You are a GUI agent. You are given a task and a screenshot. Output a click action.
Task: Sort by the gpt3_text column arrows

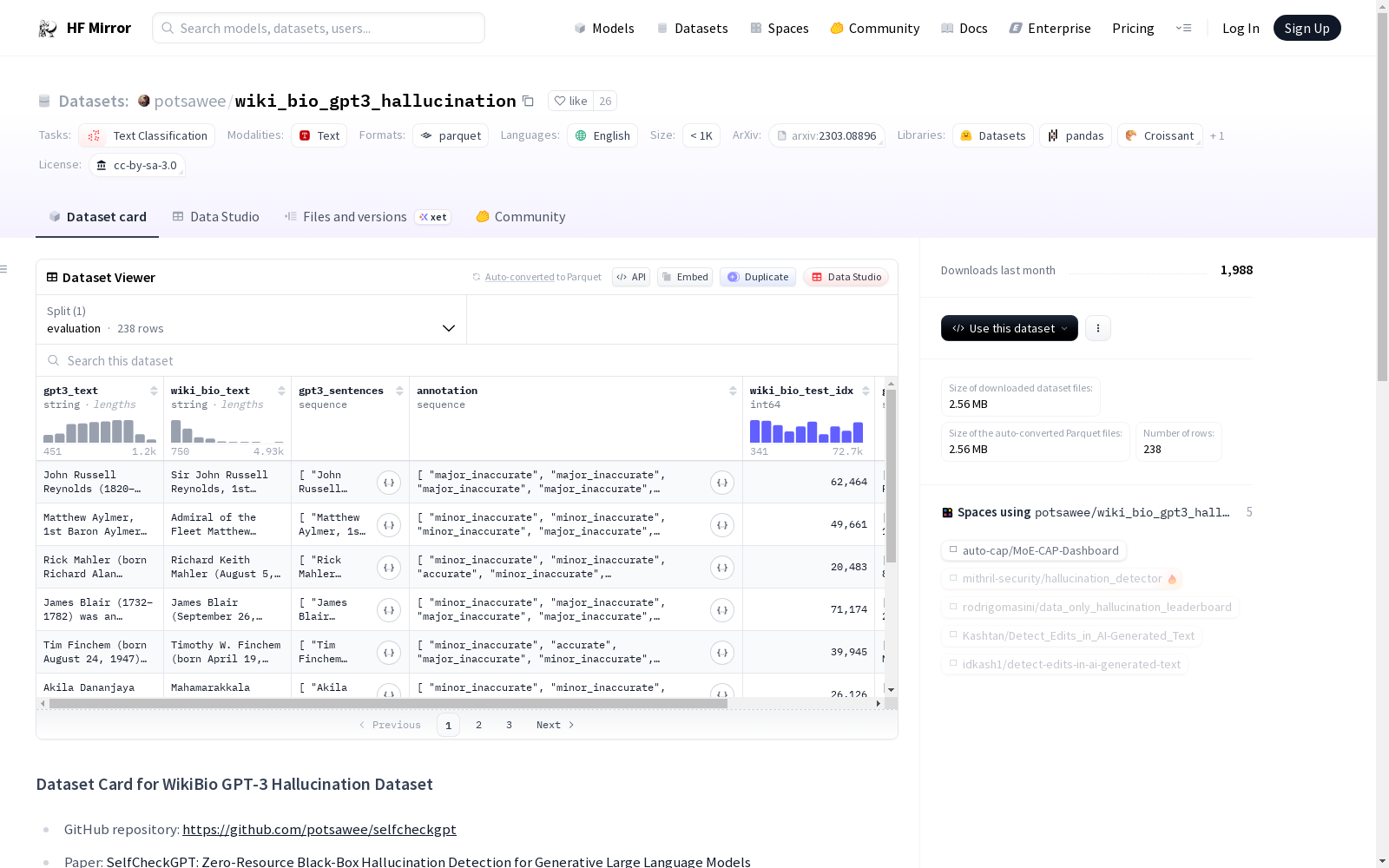[154, 391]
